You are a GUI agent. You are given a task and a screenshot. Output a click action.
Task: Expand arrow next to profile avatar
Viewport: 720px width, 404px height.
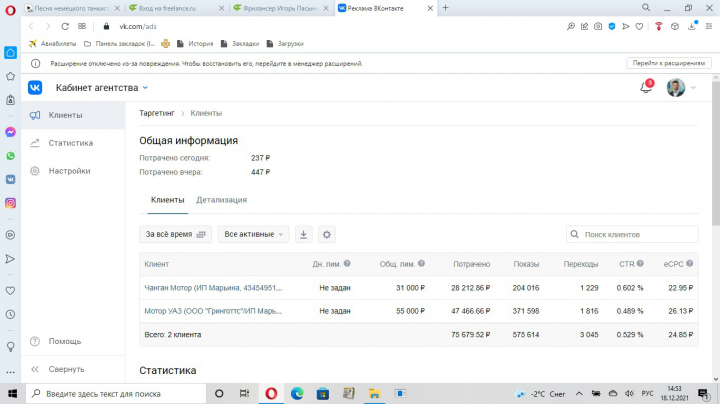[x=693, y=88]
